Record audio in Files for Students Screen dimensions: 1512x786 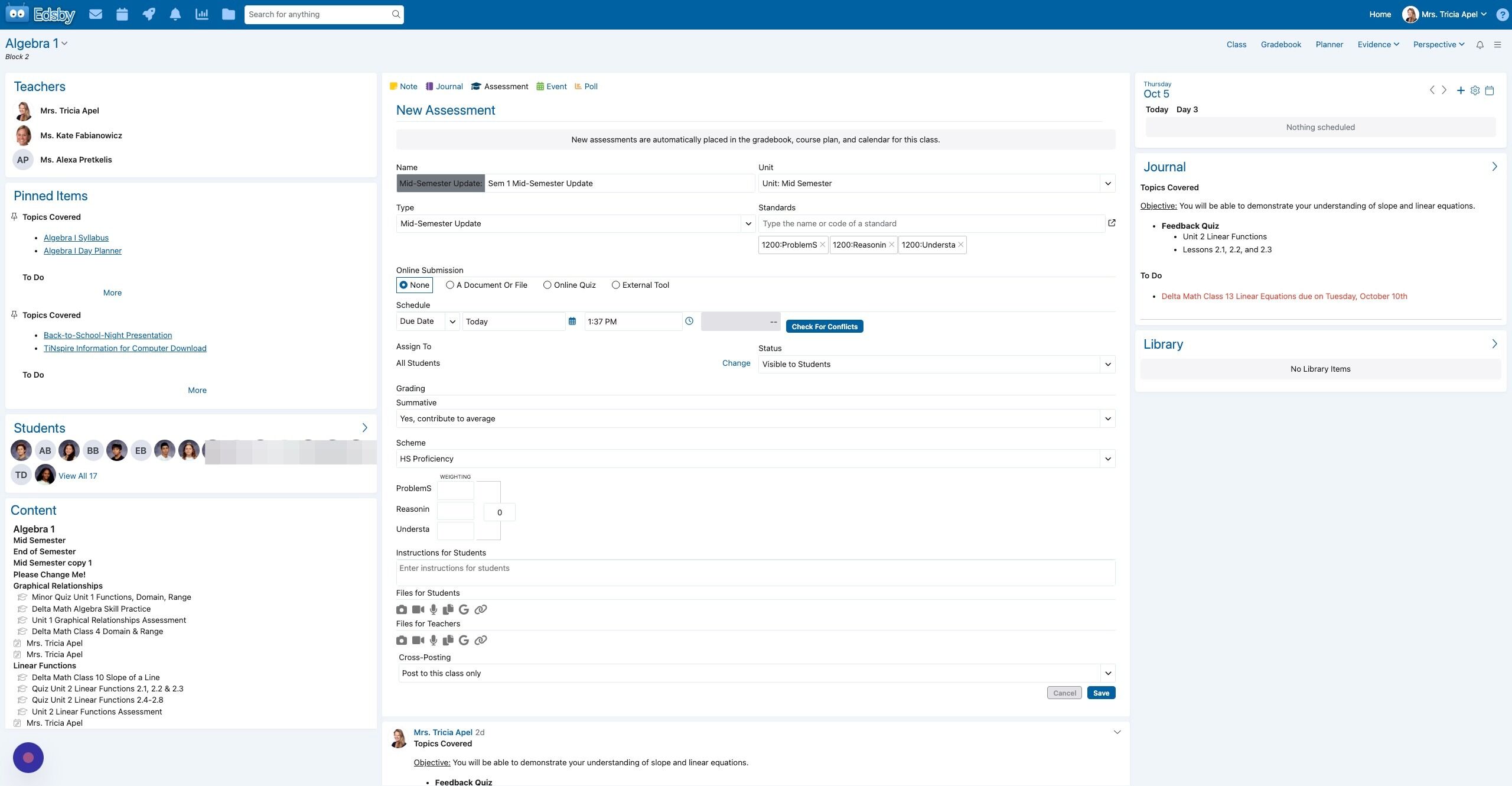[434, 609]
